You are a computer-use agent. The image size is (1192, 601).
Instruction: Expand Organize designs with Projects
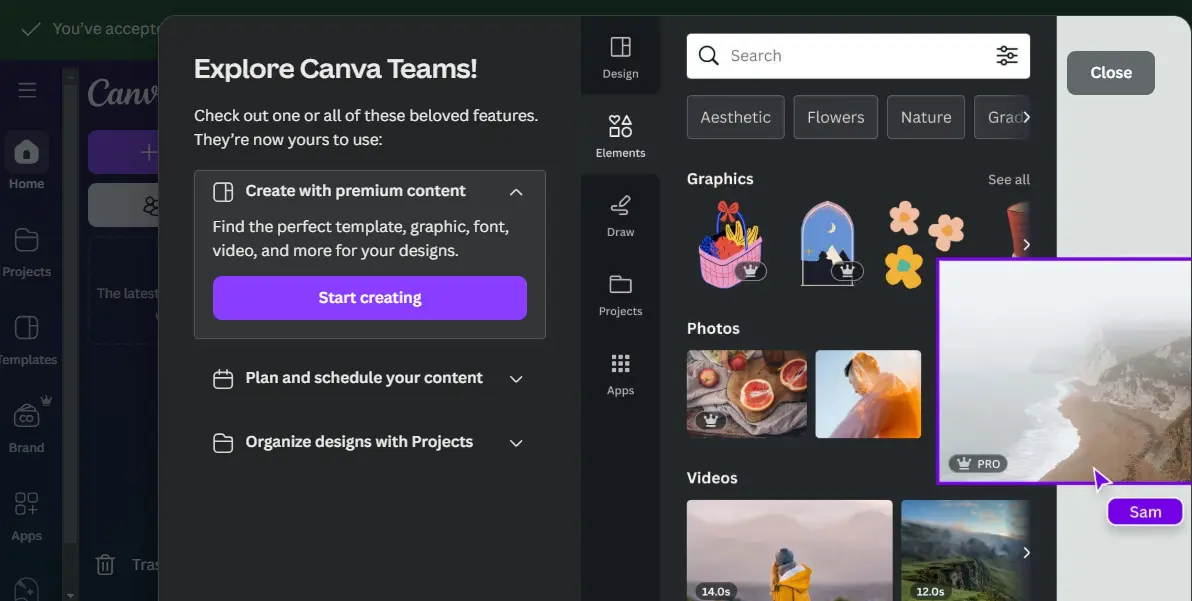point(516,443)
